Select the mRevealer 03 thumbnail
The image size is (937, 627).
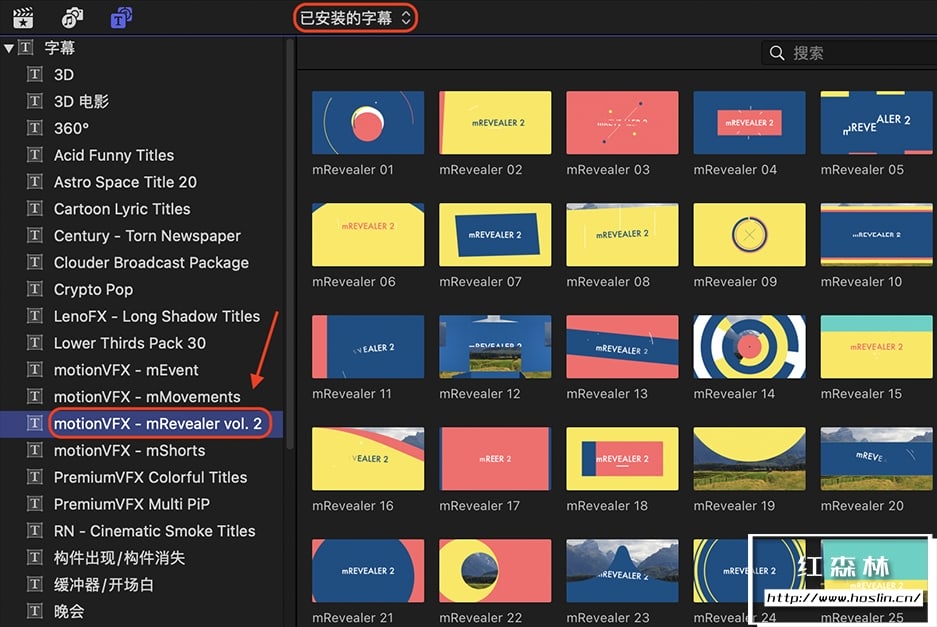(x=622, y=123)
